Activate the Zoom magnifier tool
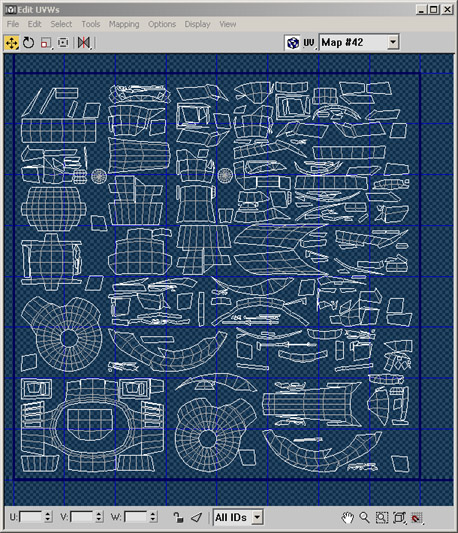The image size is (458, 533). [364, 518]
